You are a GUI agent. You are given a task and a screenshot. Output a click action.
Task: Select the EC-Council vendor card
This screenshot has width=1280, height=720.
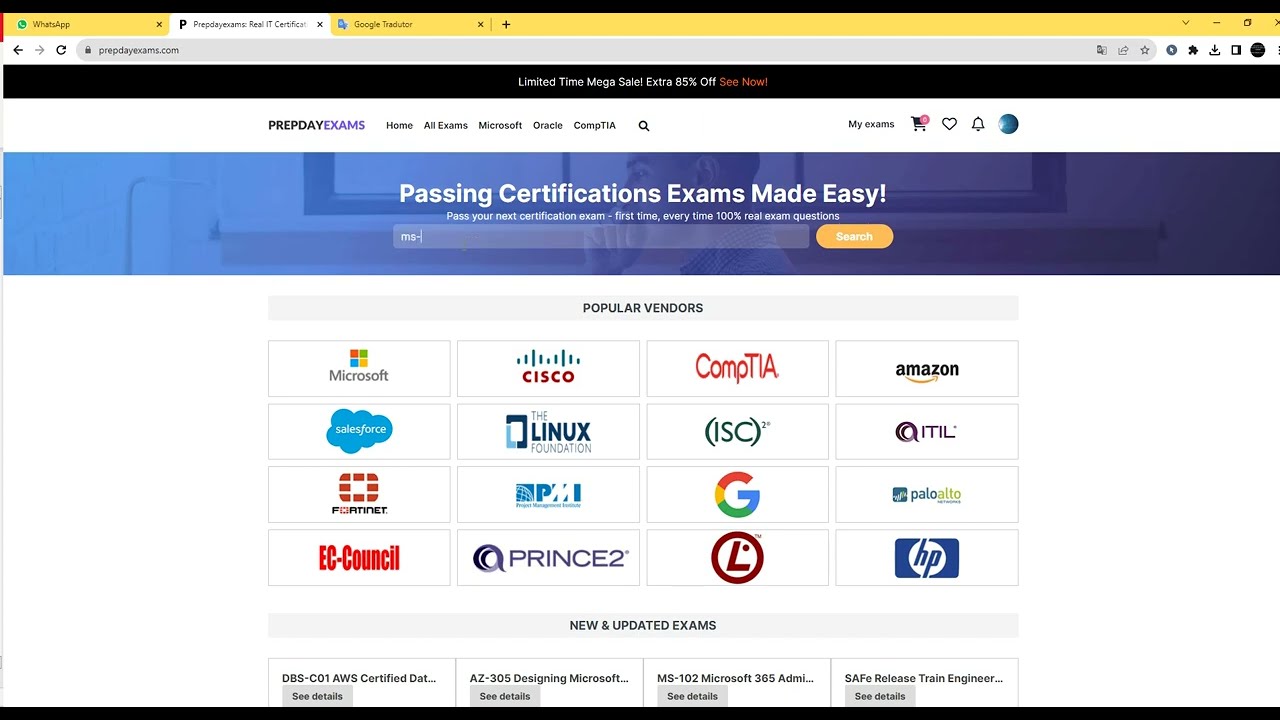pos(359,557)
